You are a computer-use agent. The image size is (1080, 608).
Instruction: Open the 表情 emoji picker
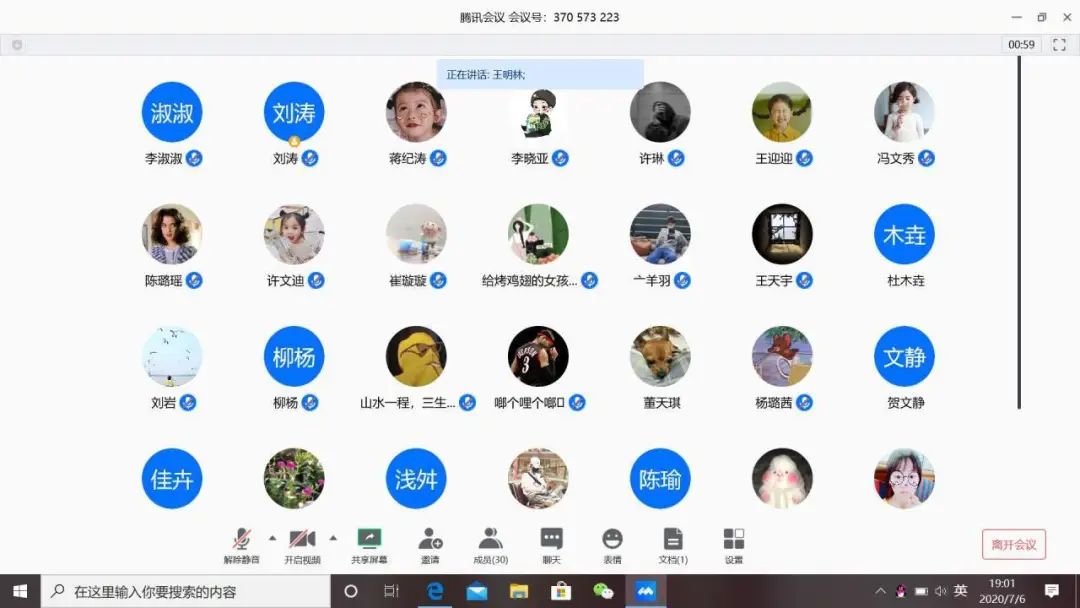pos(612,545)
